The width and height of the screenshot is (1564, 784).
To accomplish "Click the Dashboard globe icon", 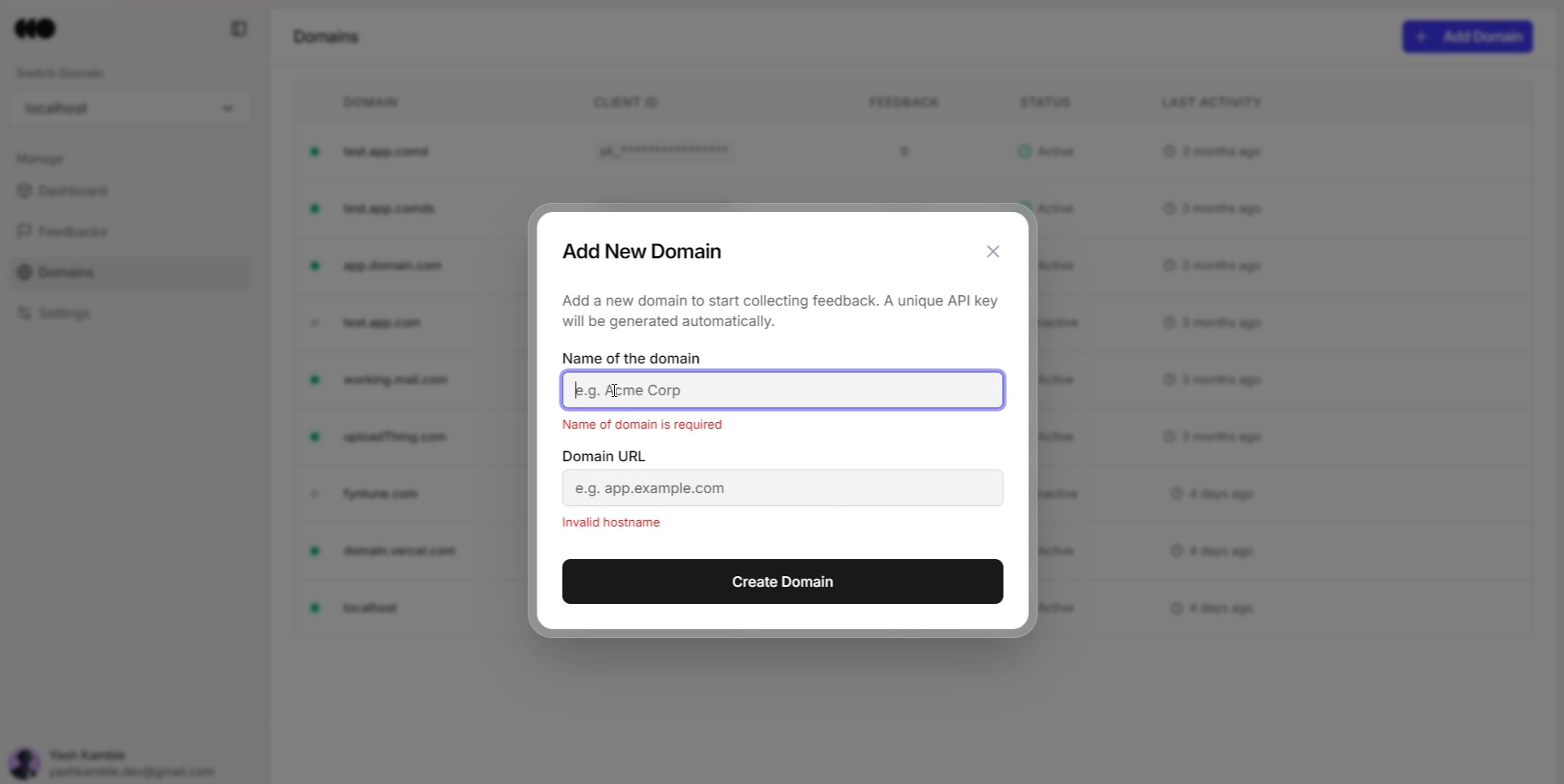I will [24, 192].
